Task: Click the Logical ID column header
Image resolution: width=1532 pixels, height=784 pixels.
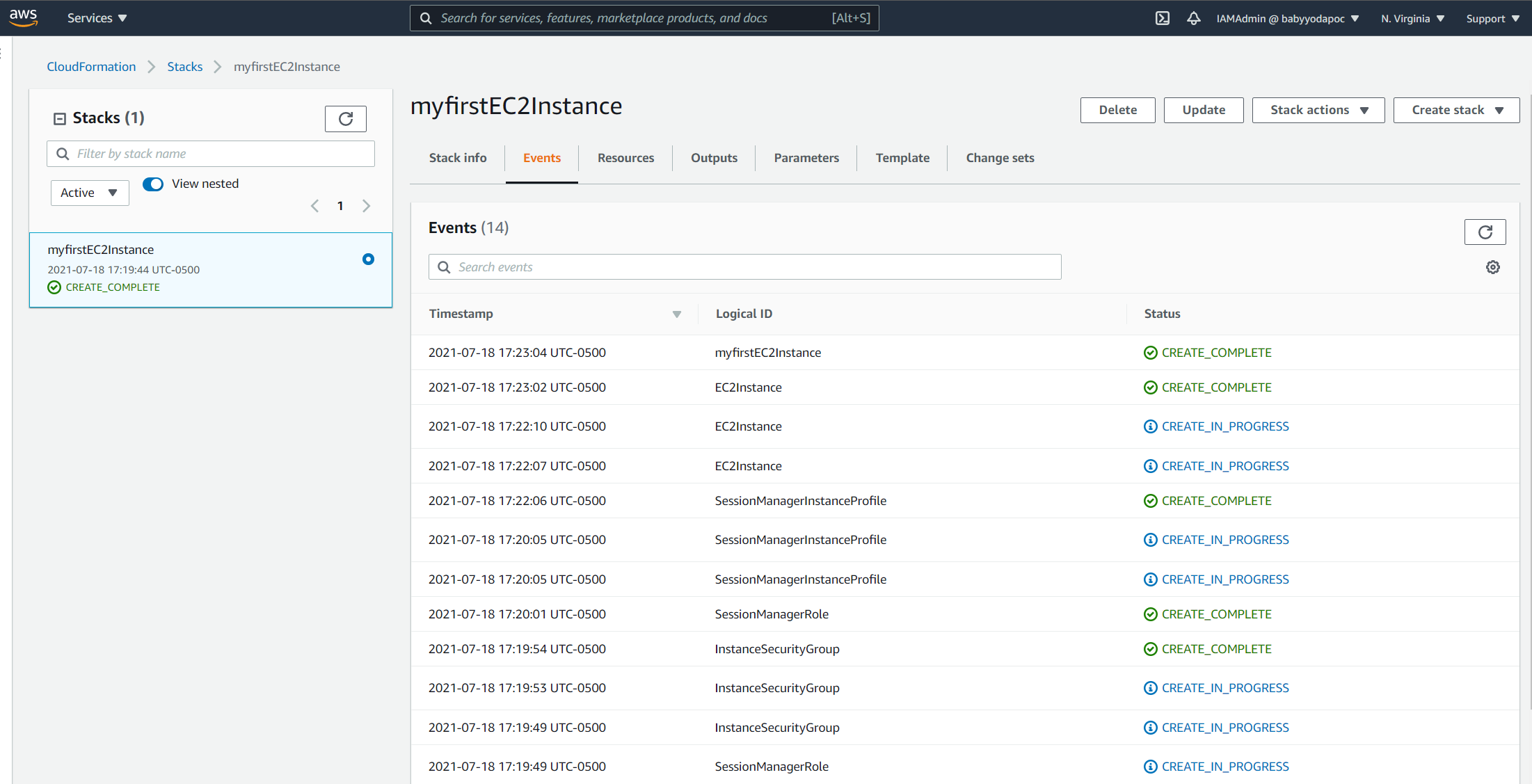Action: 744,314
